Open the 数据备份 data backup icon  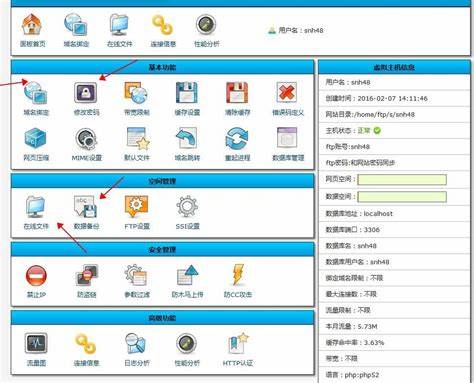86,207
